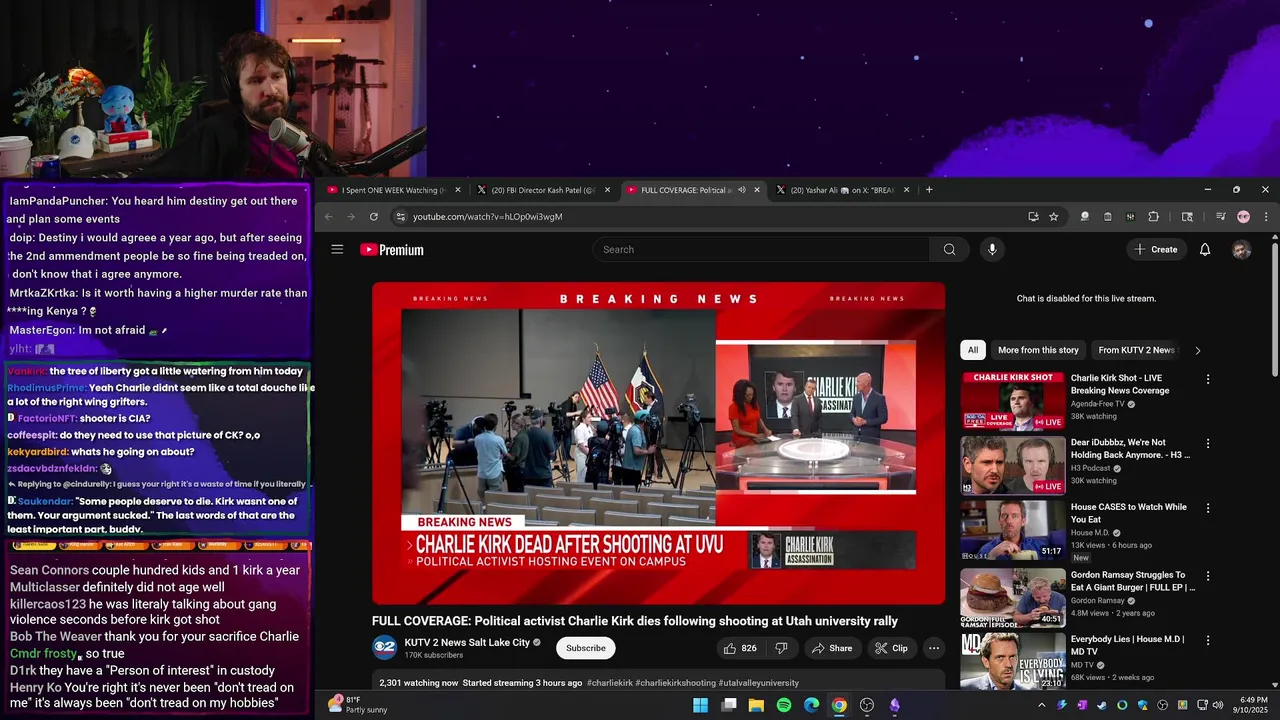
Task: View site information icon in address bar
Action: [x=400, y=216]
